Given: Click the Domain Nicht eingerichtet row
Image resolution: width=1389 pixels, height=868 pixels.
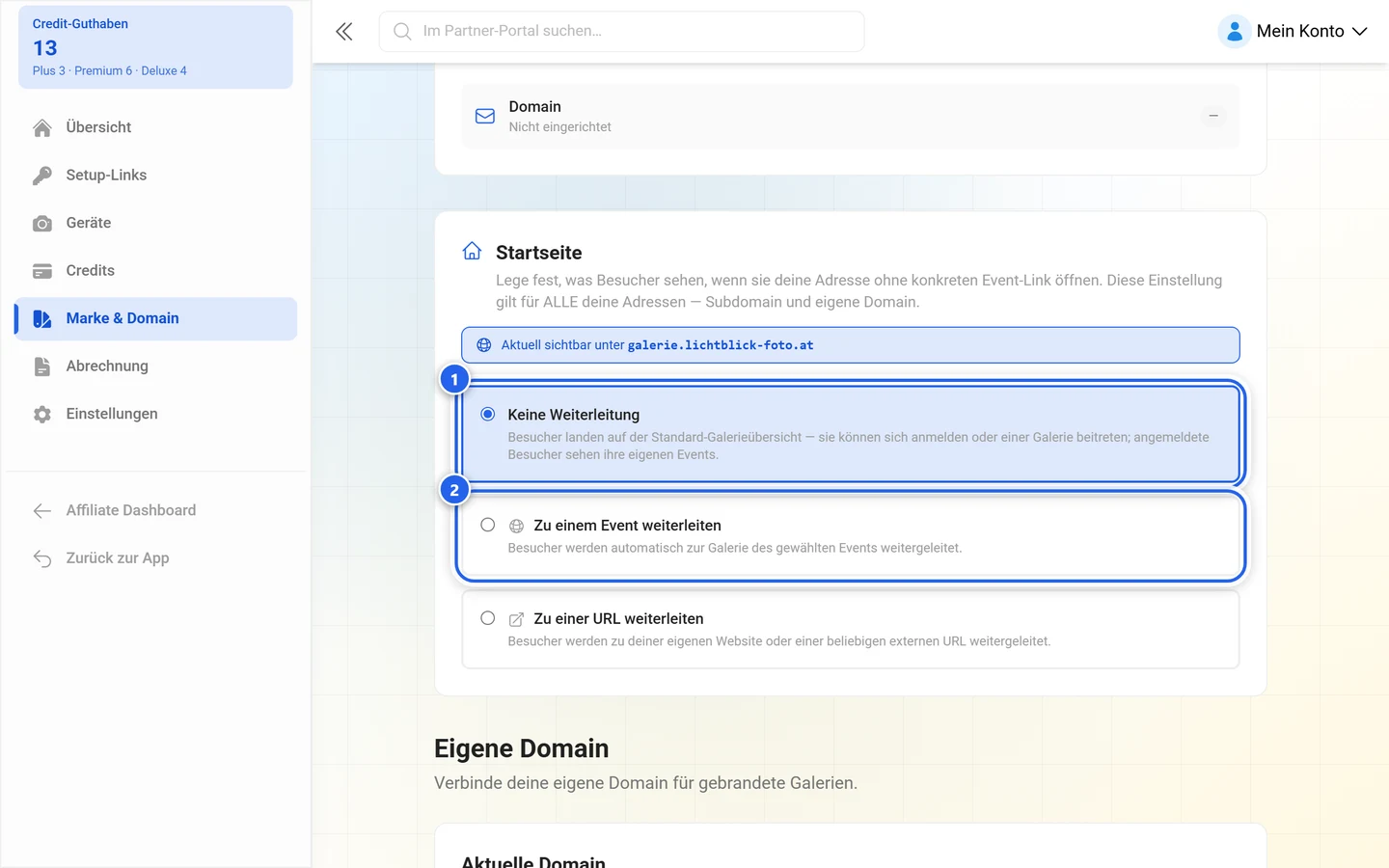Looking at the screenshot, I should 851,117.
